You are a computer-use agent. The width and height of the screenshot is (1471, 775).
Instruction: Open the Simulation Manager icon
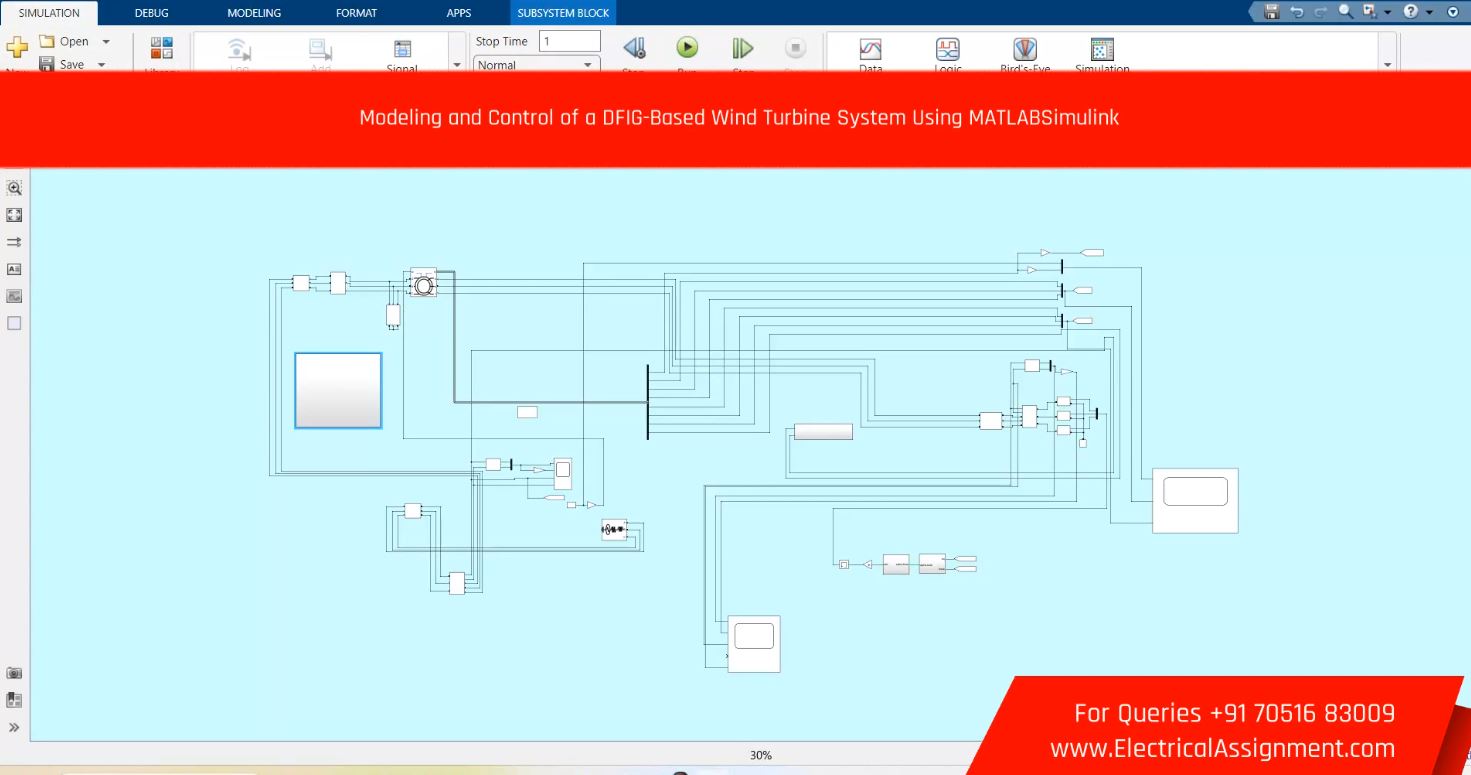point(1102,49)
